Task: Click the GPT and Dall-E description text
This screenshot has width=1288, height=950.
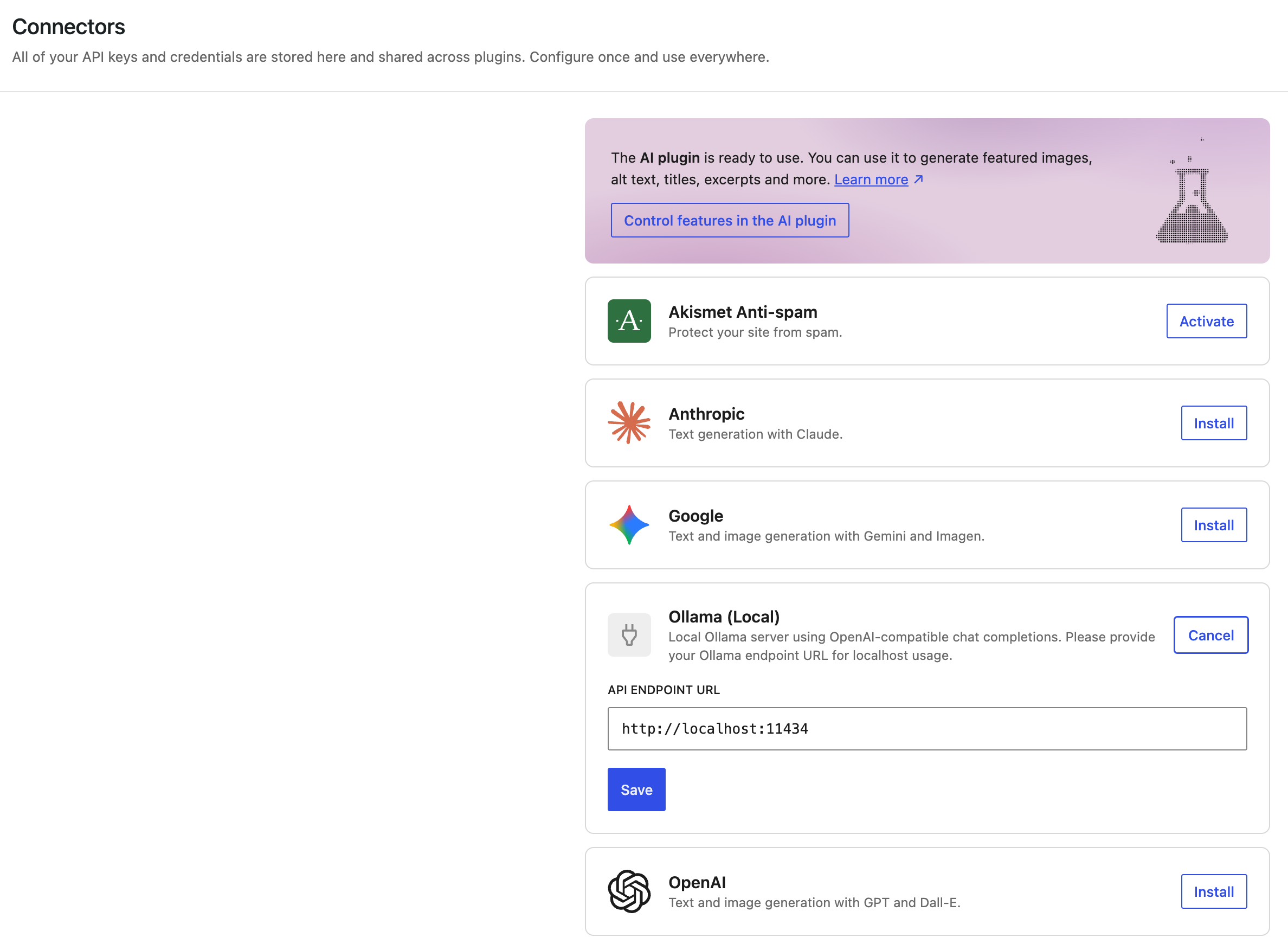Action: [814, 903]
